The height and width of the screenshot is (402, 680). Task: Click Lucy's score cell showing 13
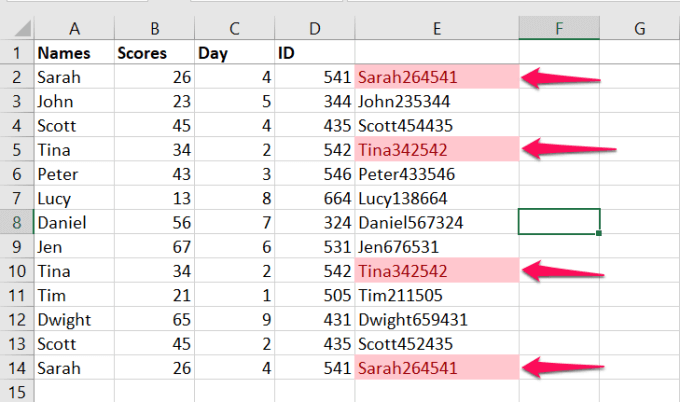(x=153, y=197)
